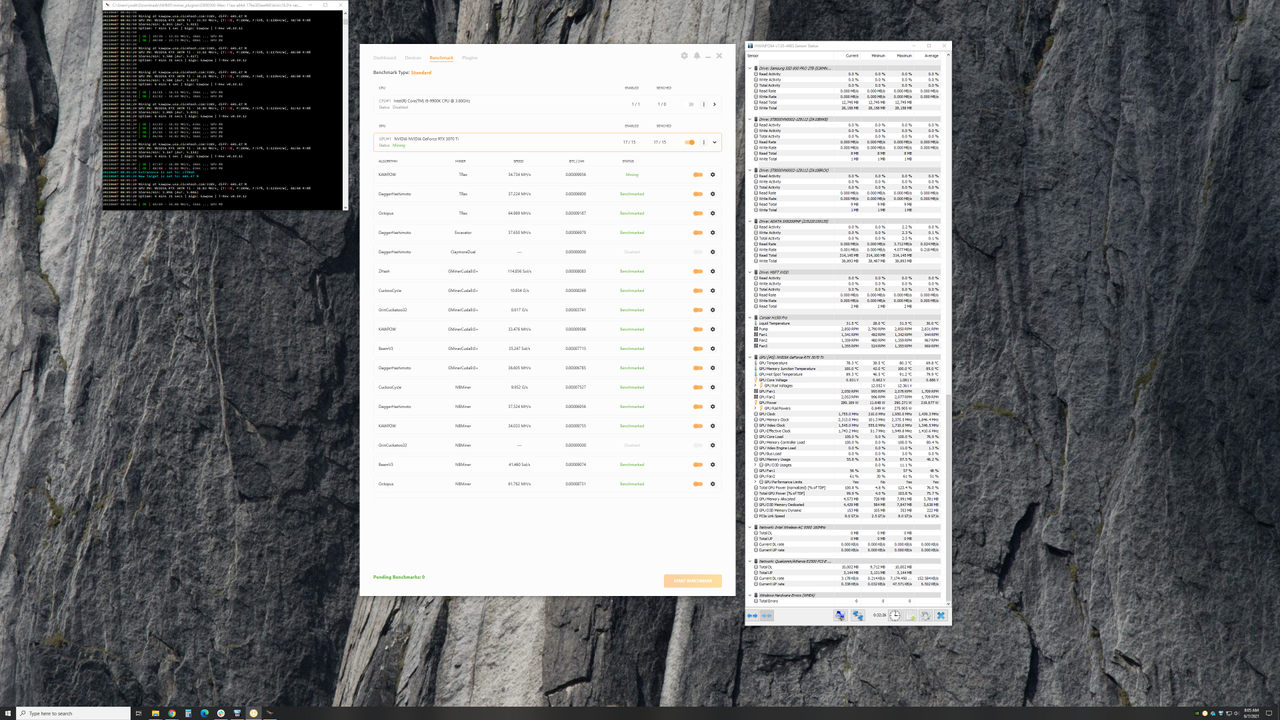This screenshot has width=1280, height=720.
Task: Expand GPU D3D Usages in HWiNFO
Action: 756,465
